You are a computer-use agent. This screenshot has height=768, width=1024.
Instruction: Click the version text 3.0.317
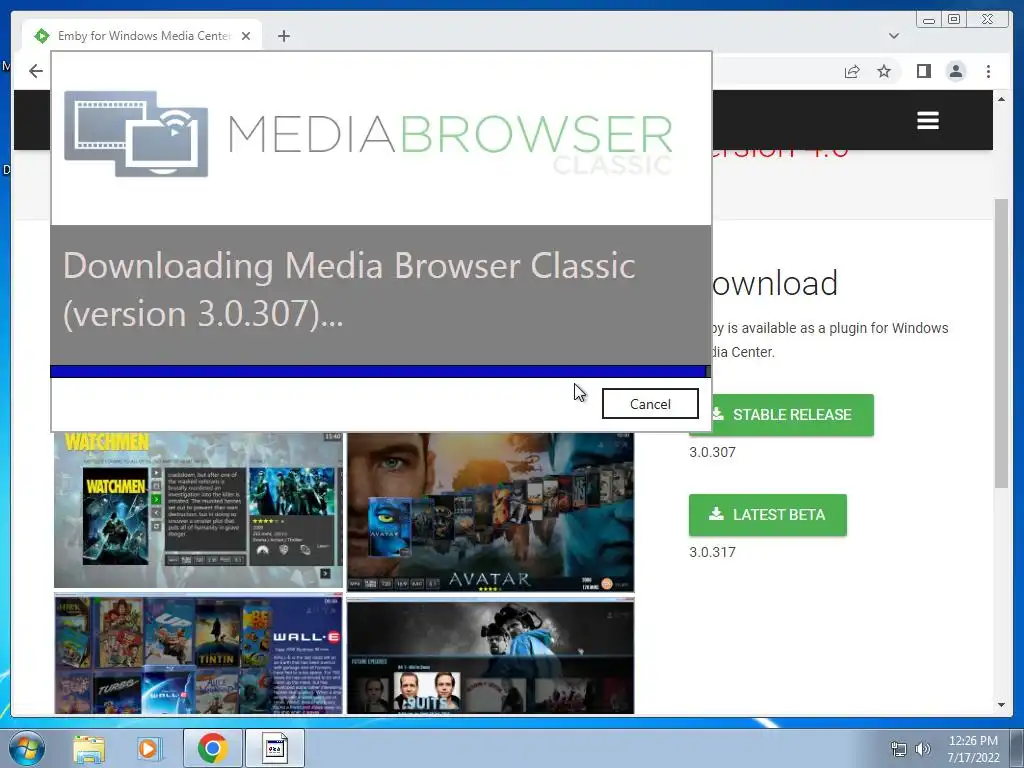click(x=712, y=552)
